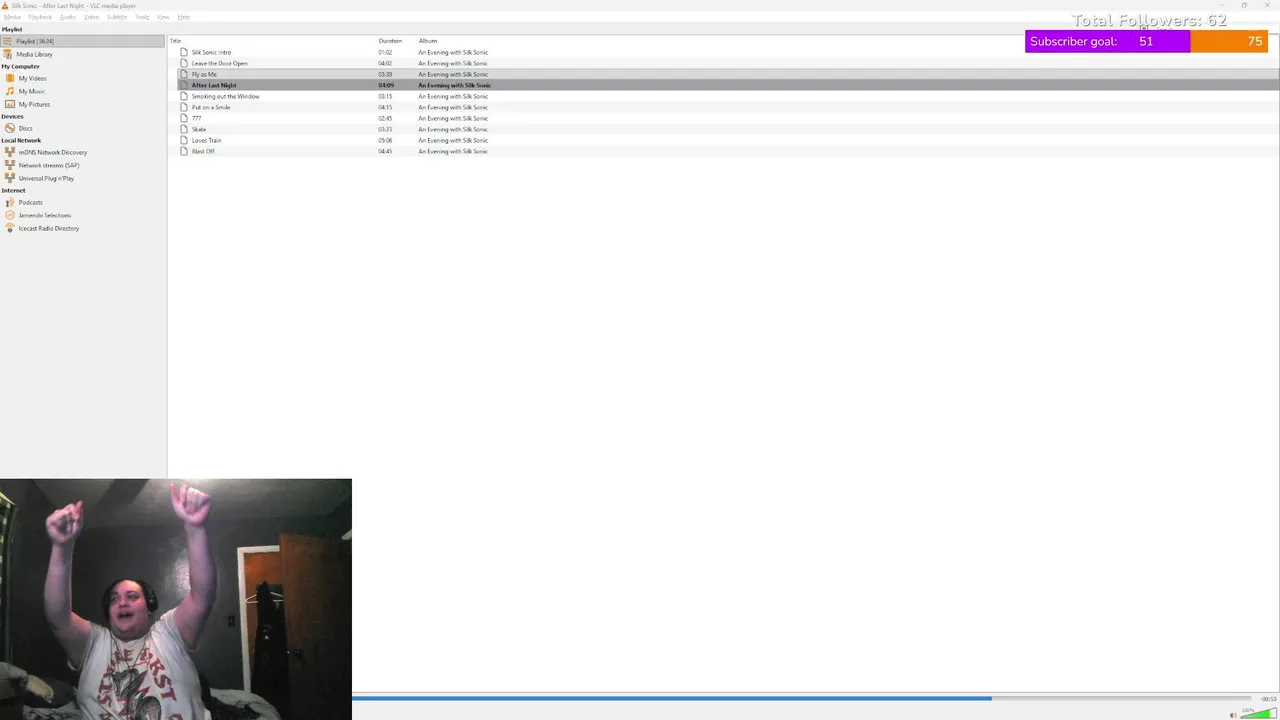Click the file icon beside 'Skate'
Screen dimensions: 1280x720
pyautogui.click(x=184, y=129)
